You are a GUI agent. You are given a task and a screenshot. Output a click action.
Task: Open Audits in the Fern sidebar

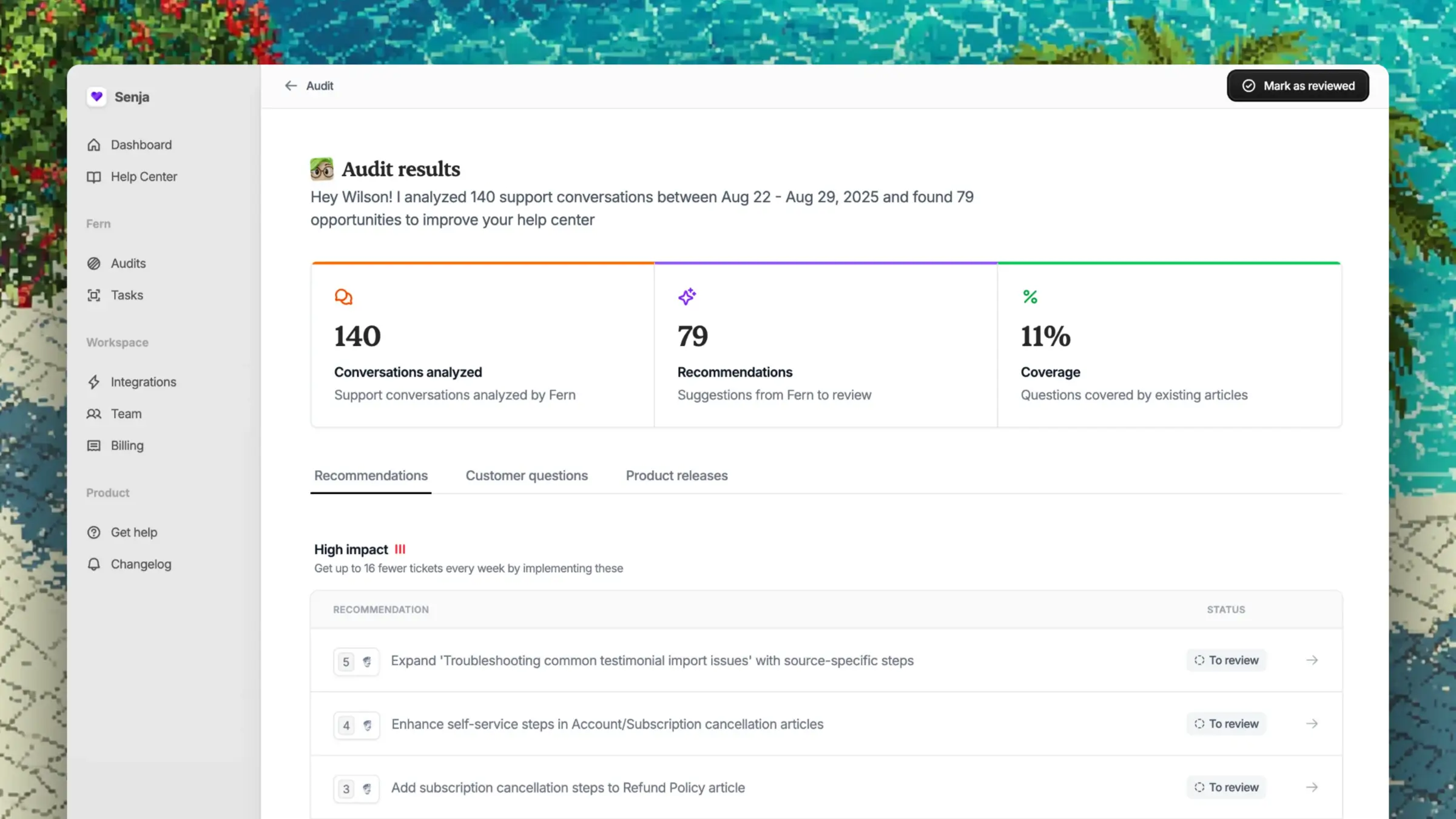point(127,263)
